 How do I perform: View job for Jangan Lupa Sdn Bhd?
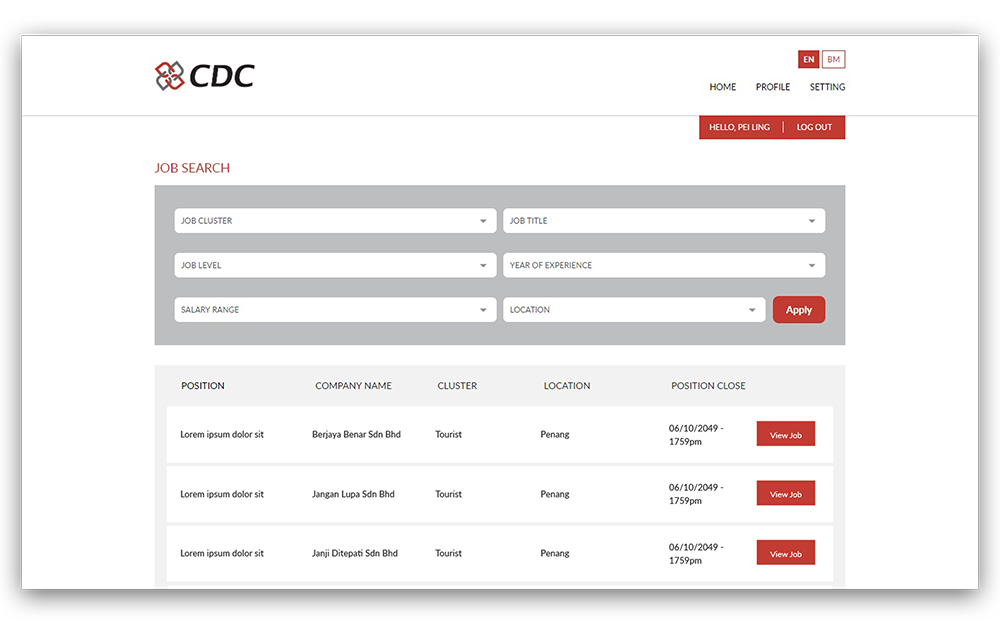[785, 494]
